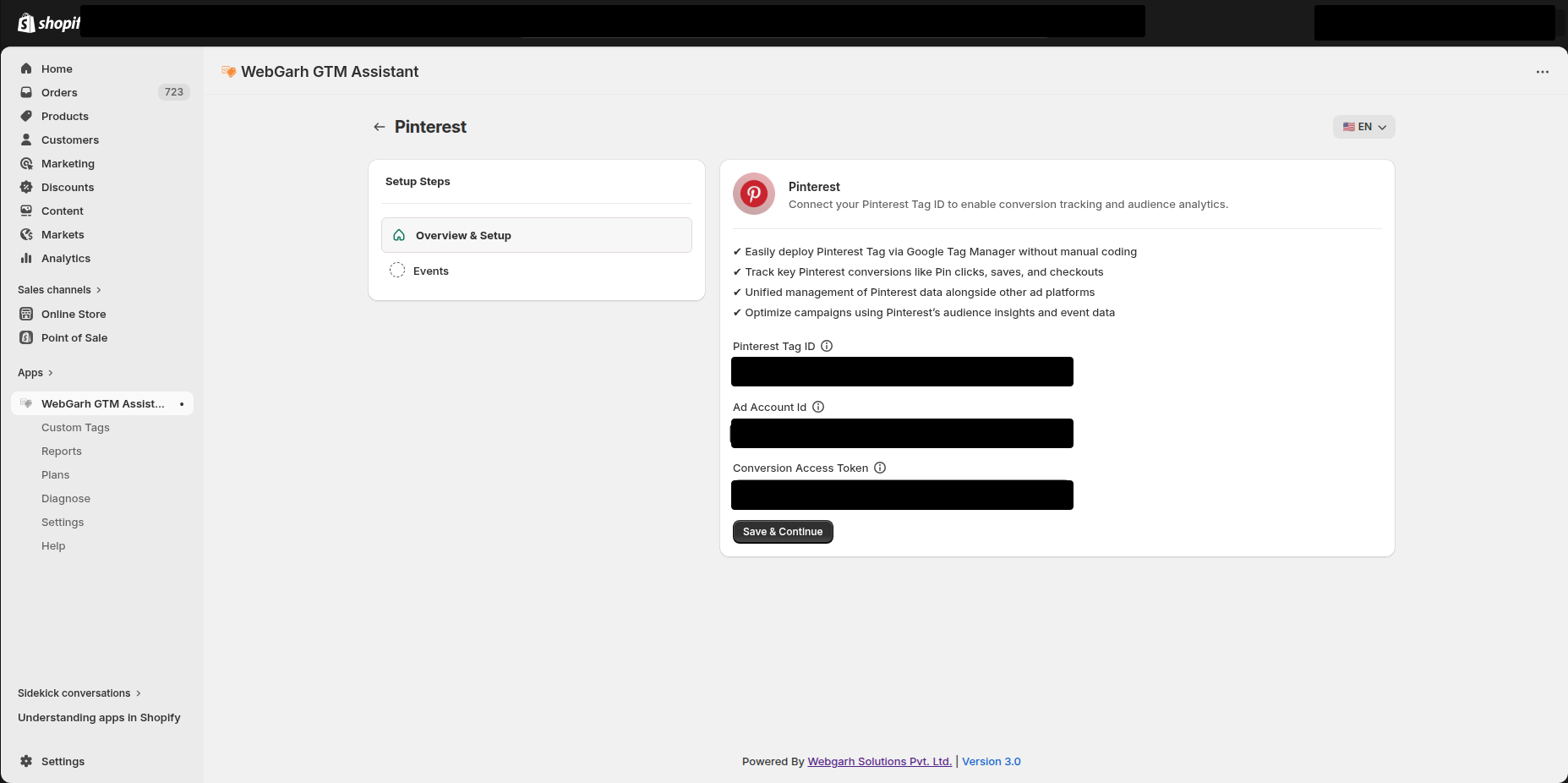Click 'Easily deploy Pinterest Tag' bullet
The width and height of the screenshot is (1568, 783).
[935, 252]
